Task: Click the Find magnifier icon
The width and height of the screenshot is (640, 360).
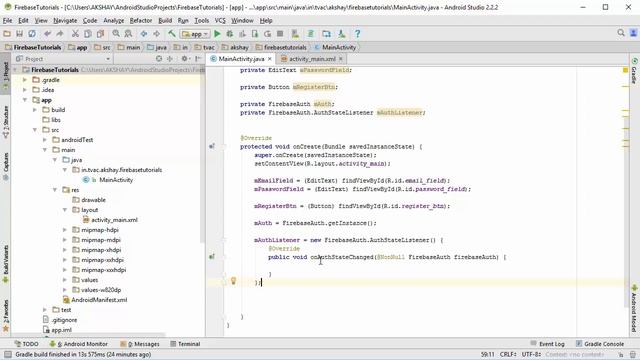Action: coord(116,34)
